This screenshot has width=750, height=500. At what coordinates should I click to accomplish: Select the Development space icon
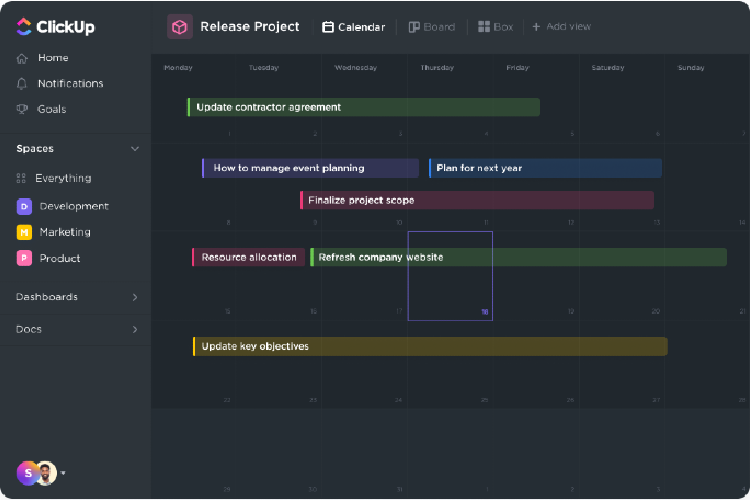(24, 206)
